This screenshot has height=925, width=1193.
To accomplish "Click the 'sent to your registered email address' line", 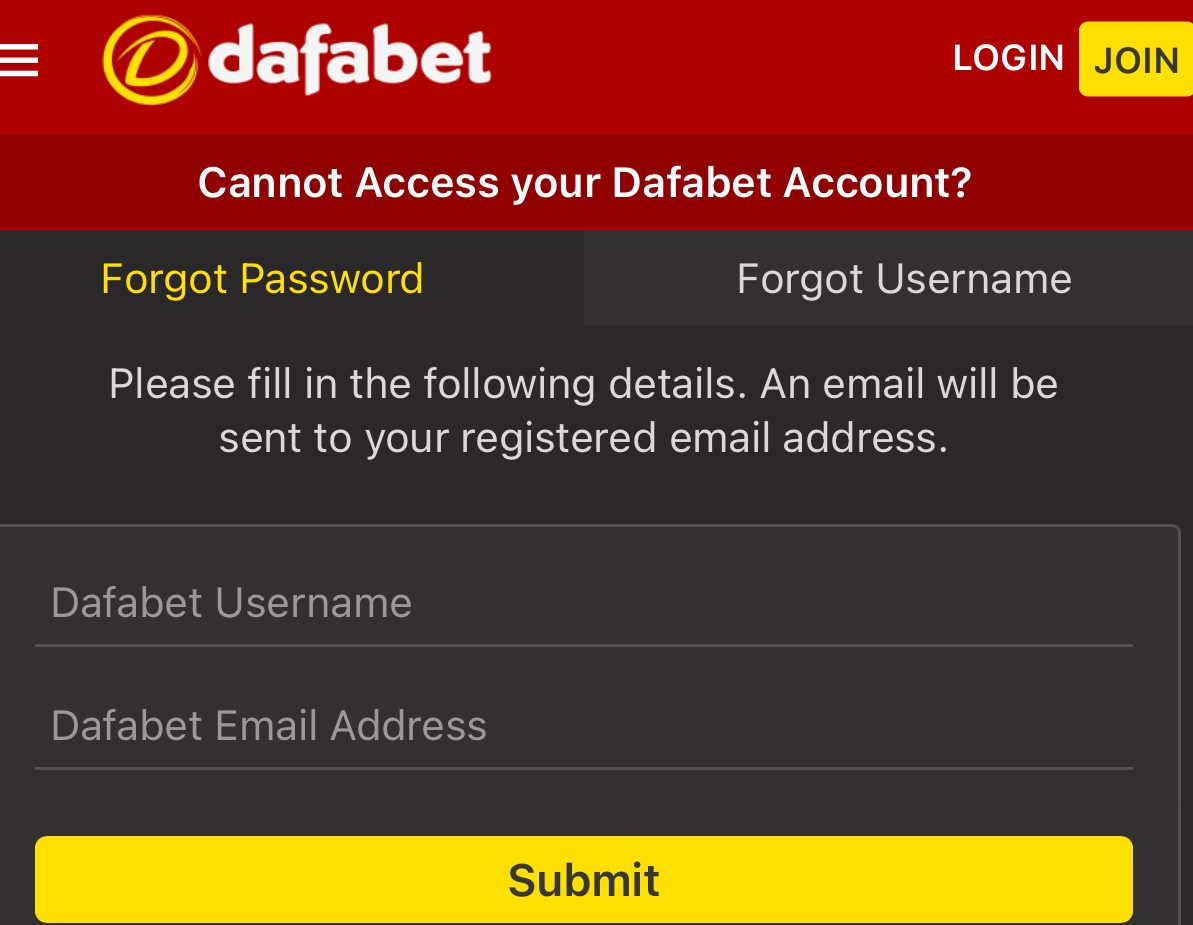I will coord(584,439).
